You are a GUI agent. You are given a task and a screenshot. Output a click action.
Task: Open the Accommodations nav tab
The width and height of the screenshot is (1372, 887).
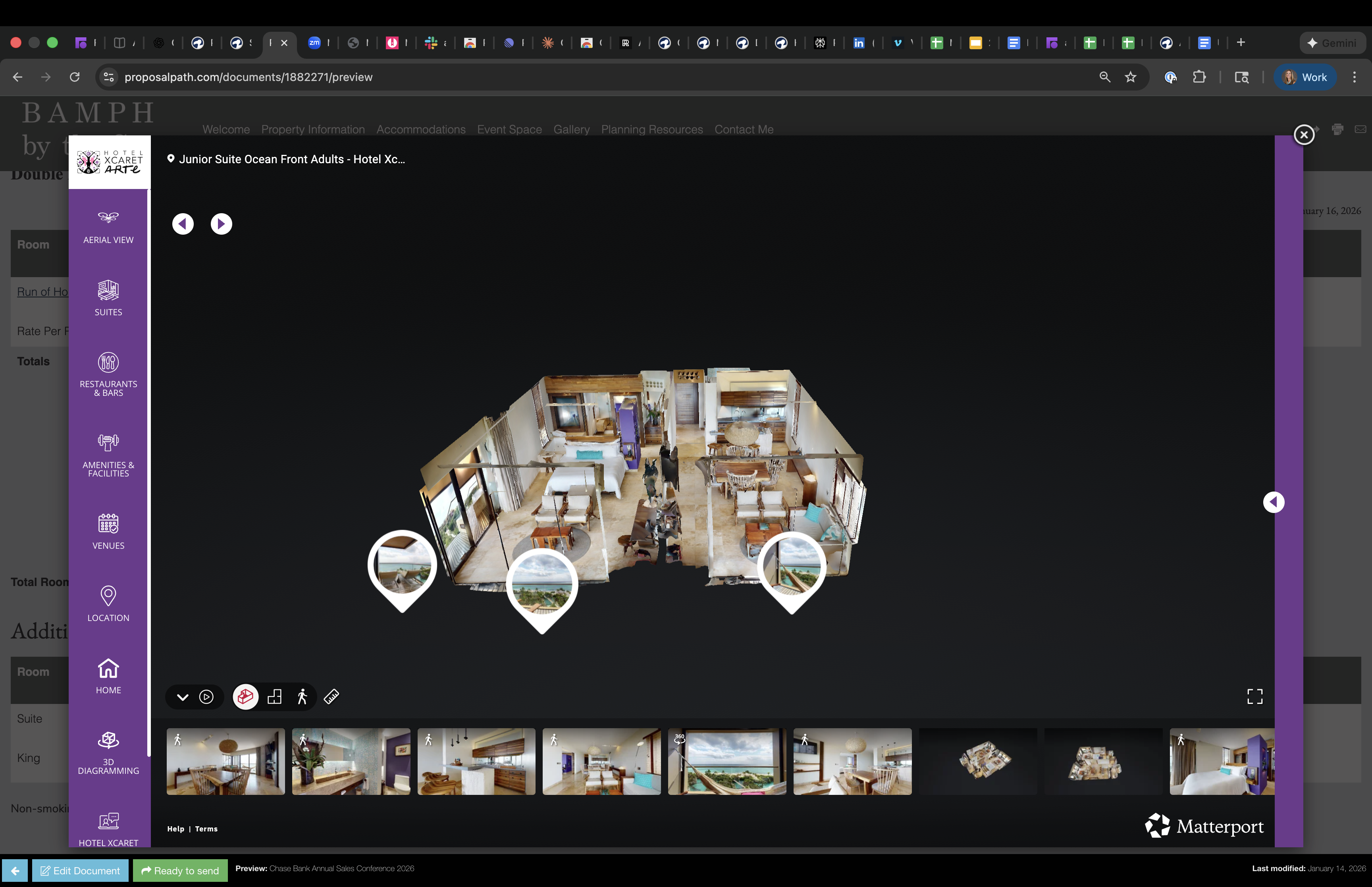tap(421, 129)
